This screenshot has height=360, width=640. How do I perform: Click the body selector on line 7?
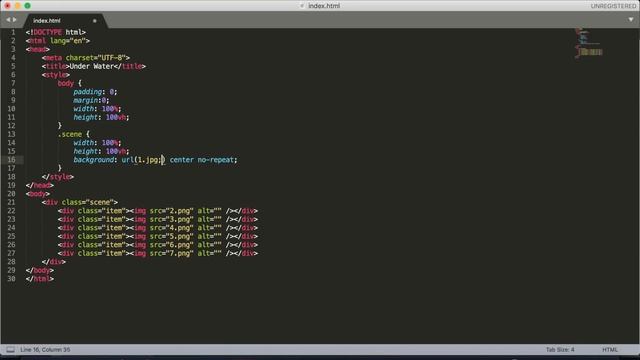[x=66, y=83]
